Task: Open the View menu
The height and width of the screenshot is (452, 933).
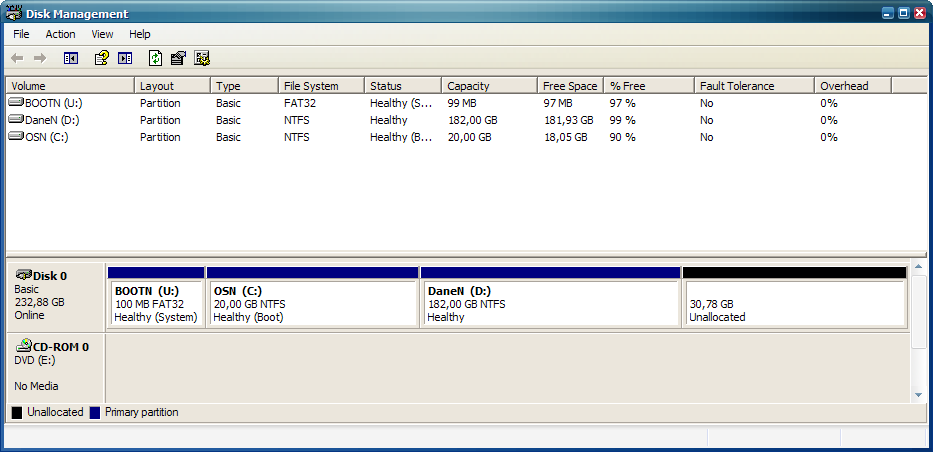Action: [102, 34]
